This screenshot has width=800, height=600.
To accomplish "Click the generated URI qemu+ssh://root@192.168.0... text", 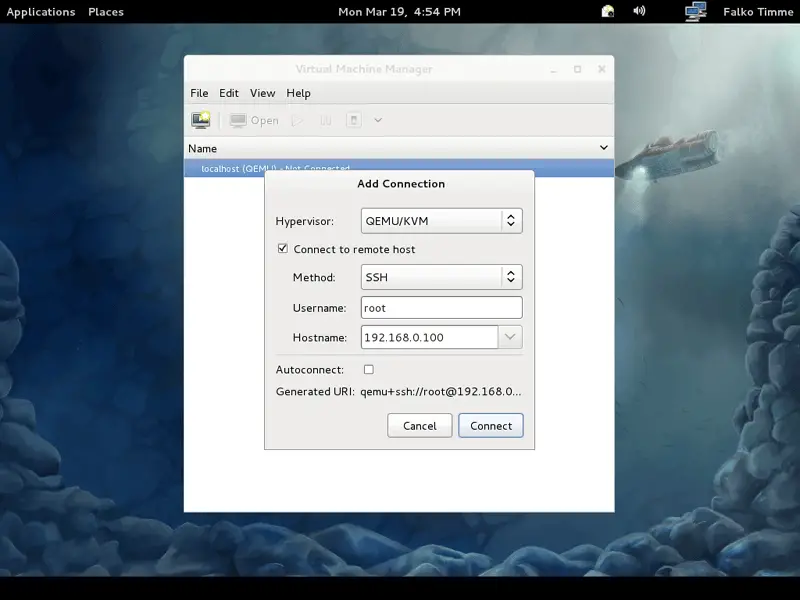I will 441,392.
